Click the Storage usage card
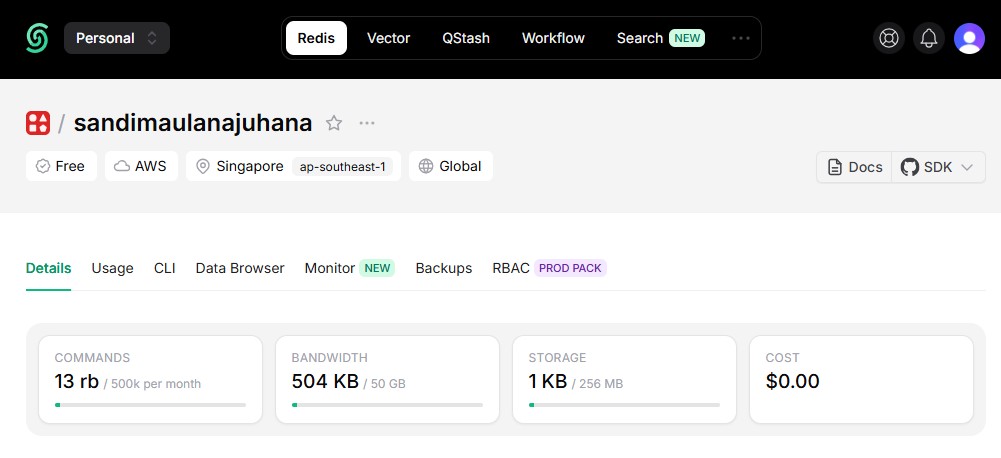This screenshot has height=458, width=1001. 624,379
